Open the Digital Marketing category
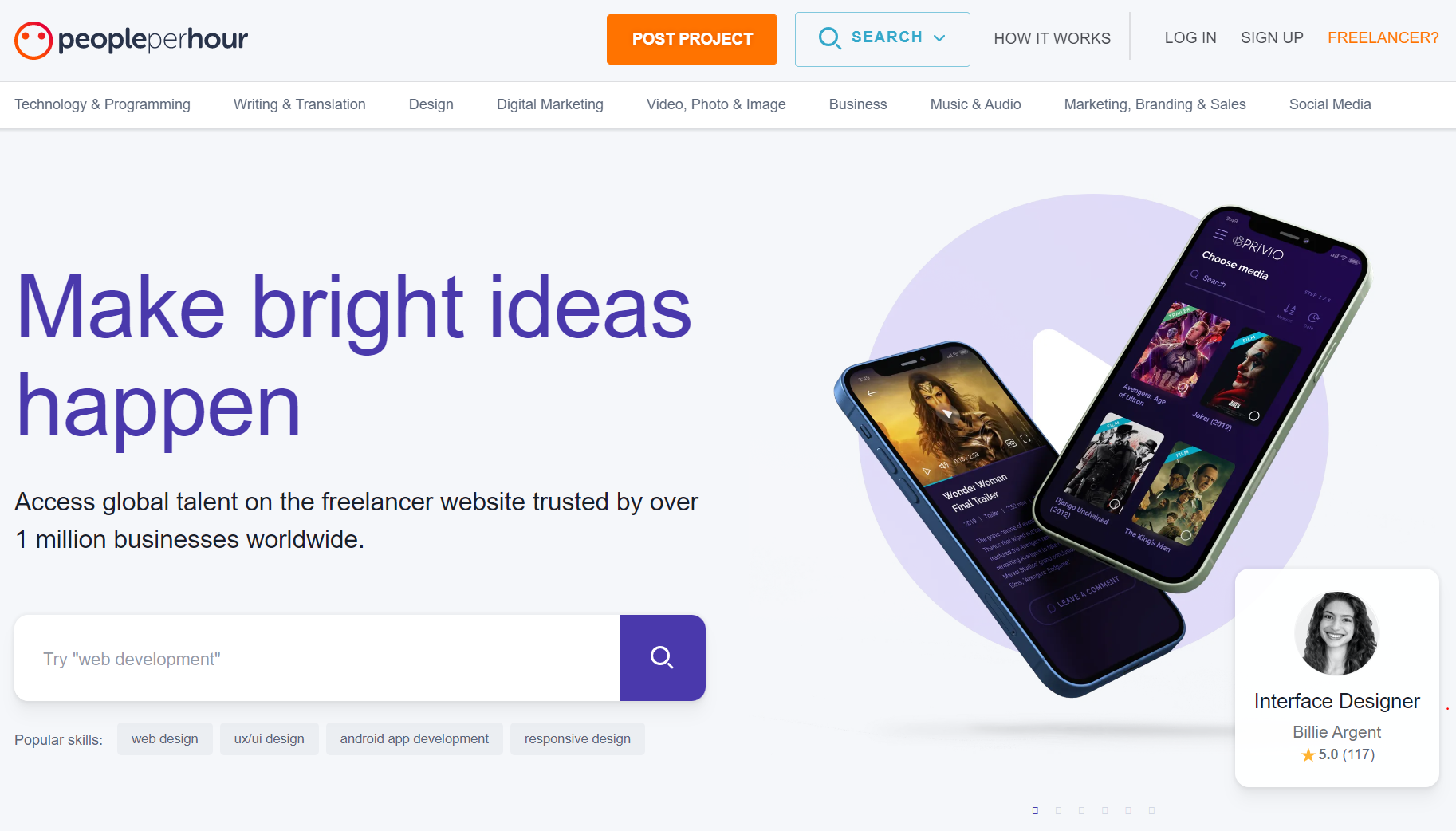 [549, 104]
